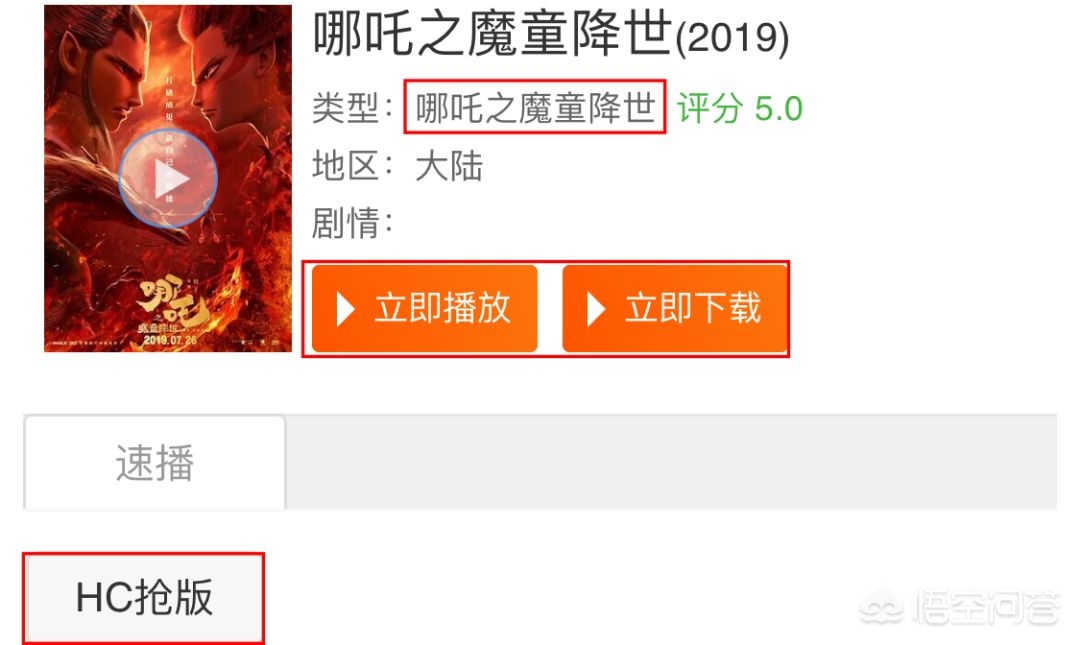Screen dimensions: 1080x645
Task: Click the 大陆 region value
Action: coord(449,166)
